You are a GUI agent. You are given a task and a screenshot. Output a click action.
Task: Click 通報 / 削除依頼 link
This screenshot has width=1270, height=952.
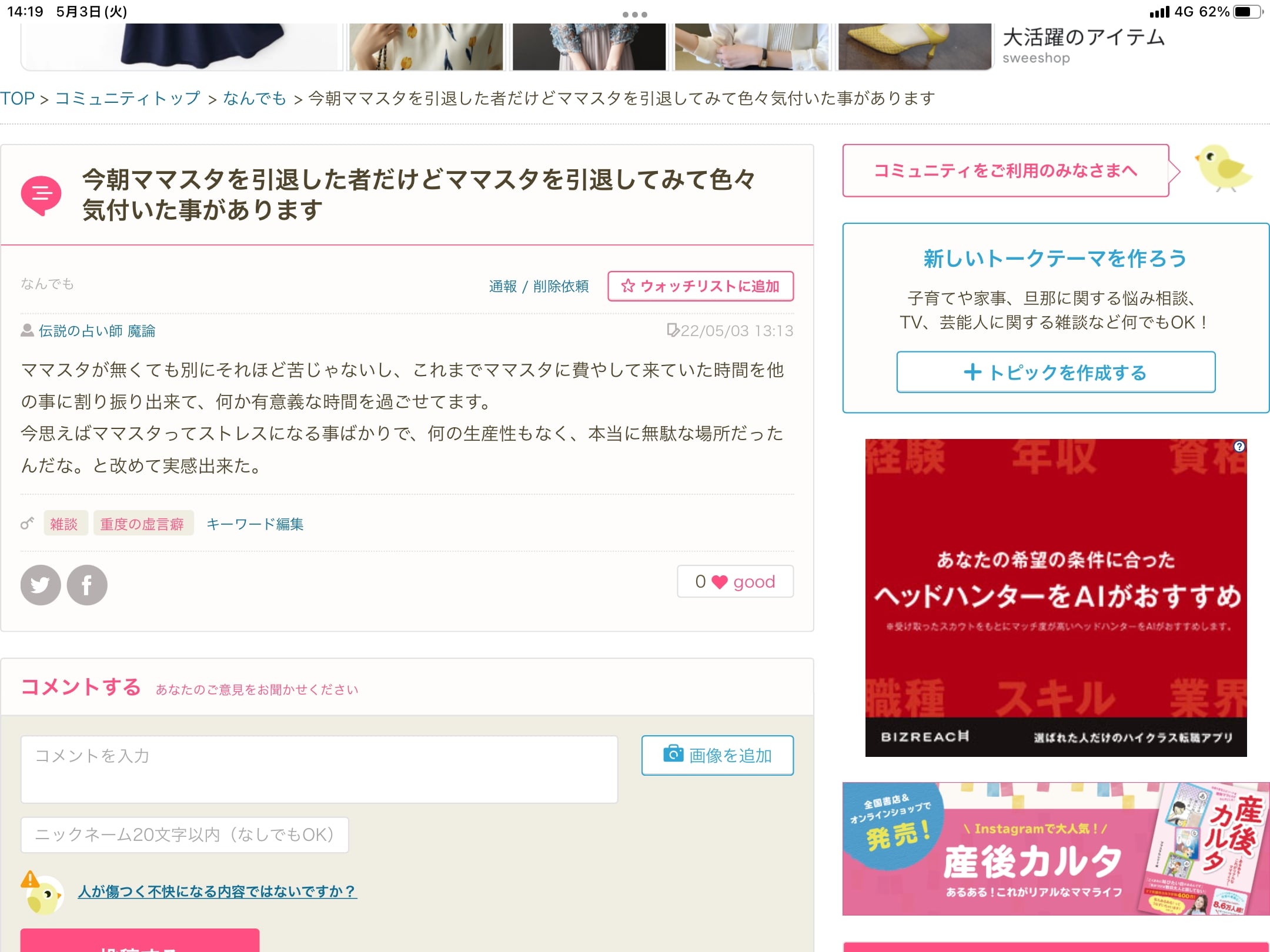539,286
